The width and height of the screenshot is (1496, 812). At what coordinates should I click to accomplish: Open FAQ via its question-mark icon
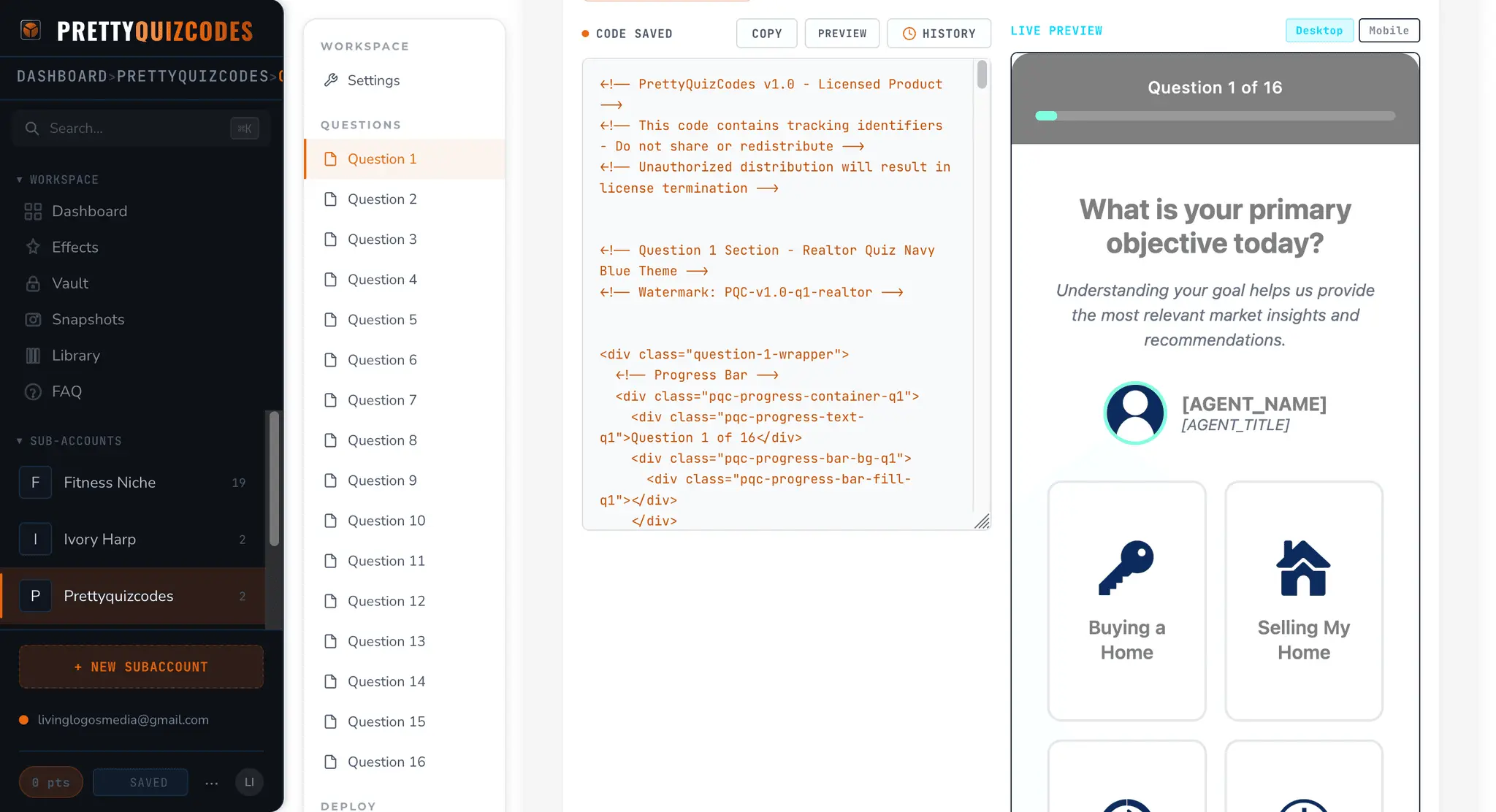coord(33,392)
